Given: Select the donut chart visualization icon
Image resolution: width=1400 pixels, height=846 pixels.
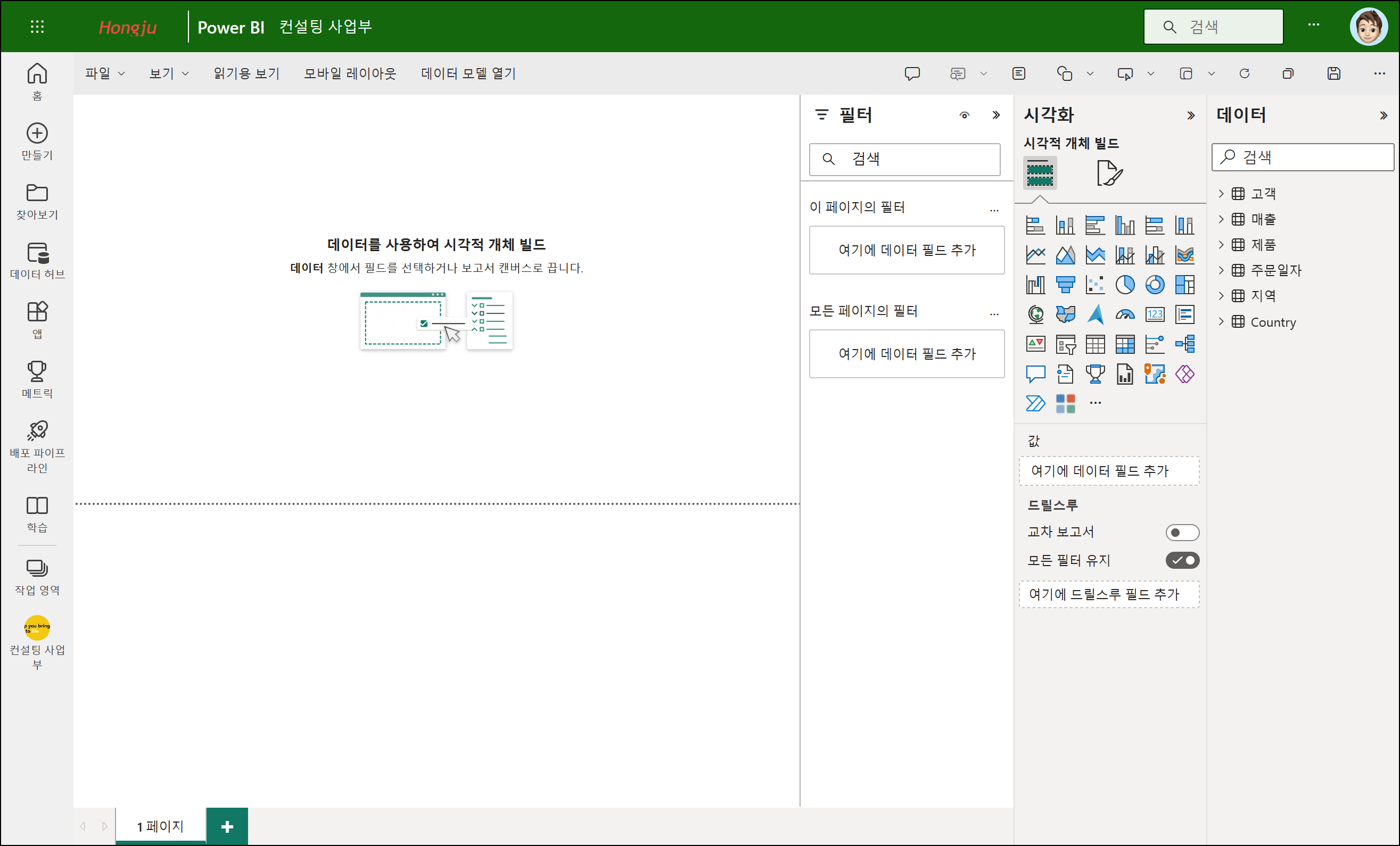Looking at the screenshot, I should point(1155,285).
